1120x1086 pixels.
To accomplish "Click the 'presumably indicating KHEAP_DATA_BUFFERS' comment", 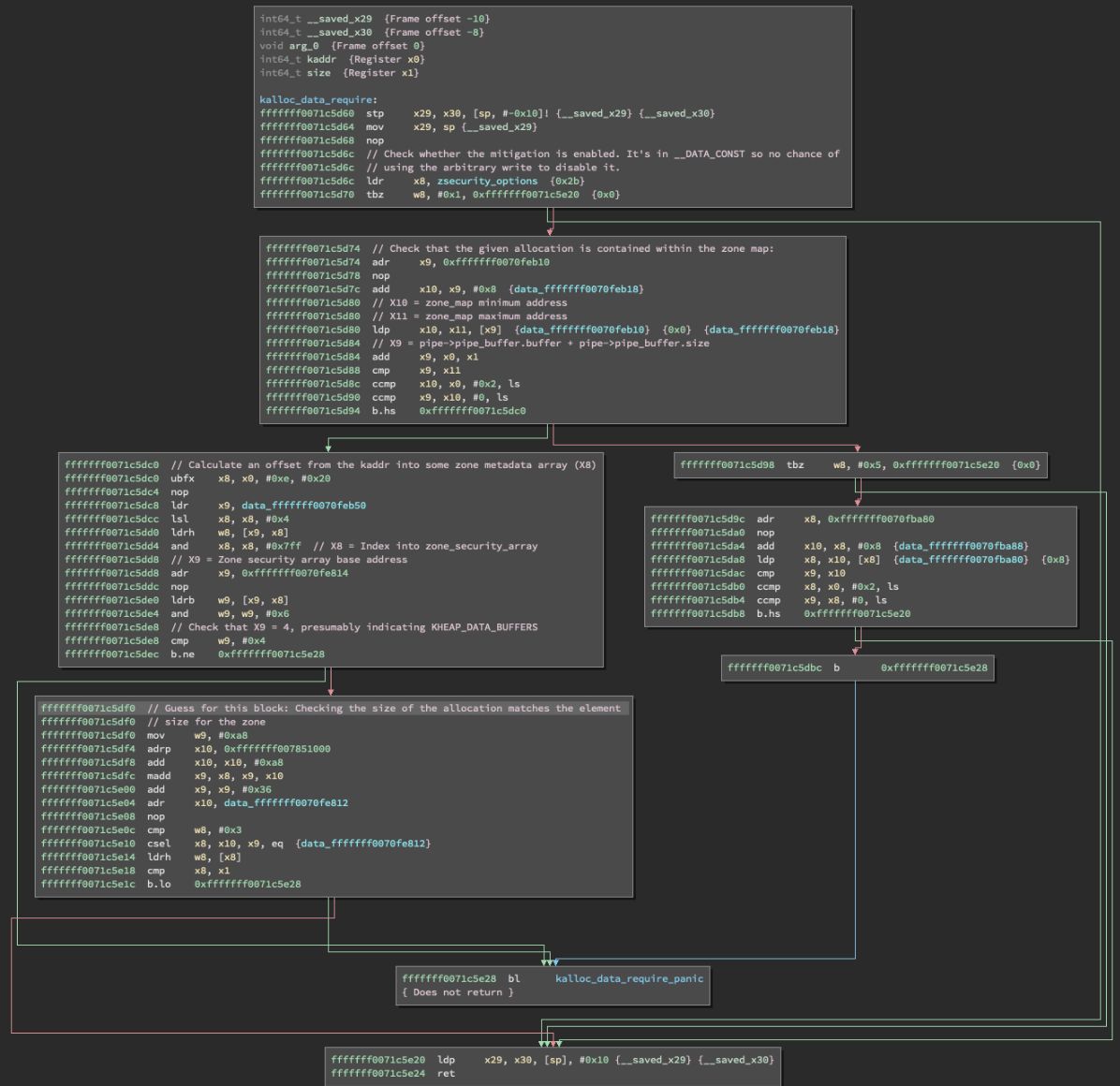I will tap(300, 627).
